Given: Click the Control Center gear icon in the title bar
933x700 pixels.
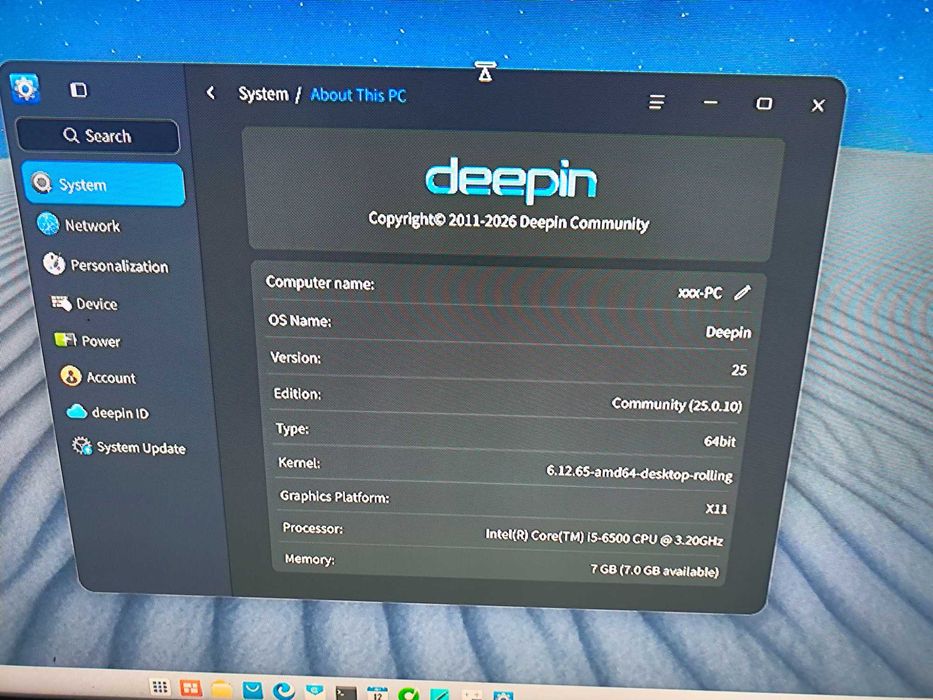Looking at the screenshot, I should (25, 88).
